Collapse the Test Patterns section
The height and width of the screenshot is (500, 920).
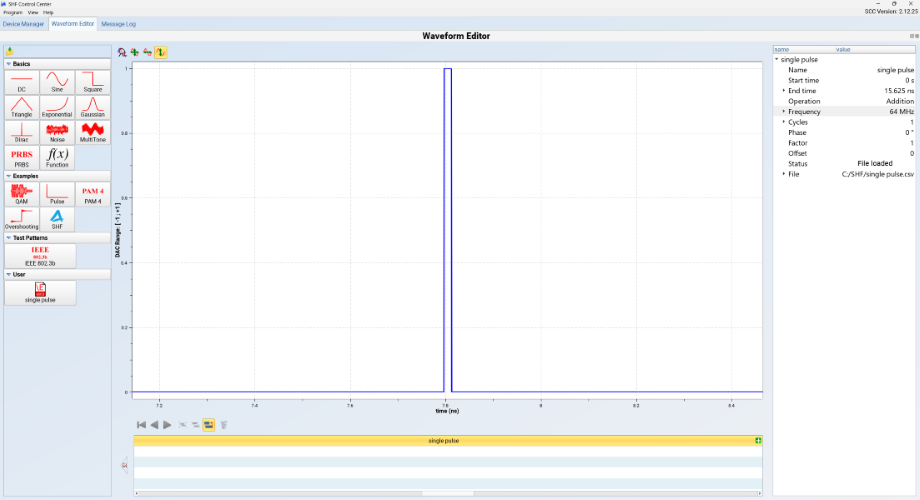[x=9, y=237]
